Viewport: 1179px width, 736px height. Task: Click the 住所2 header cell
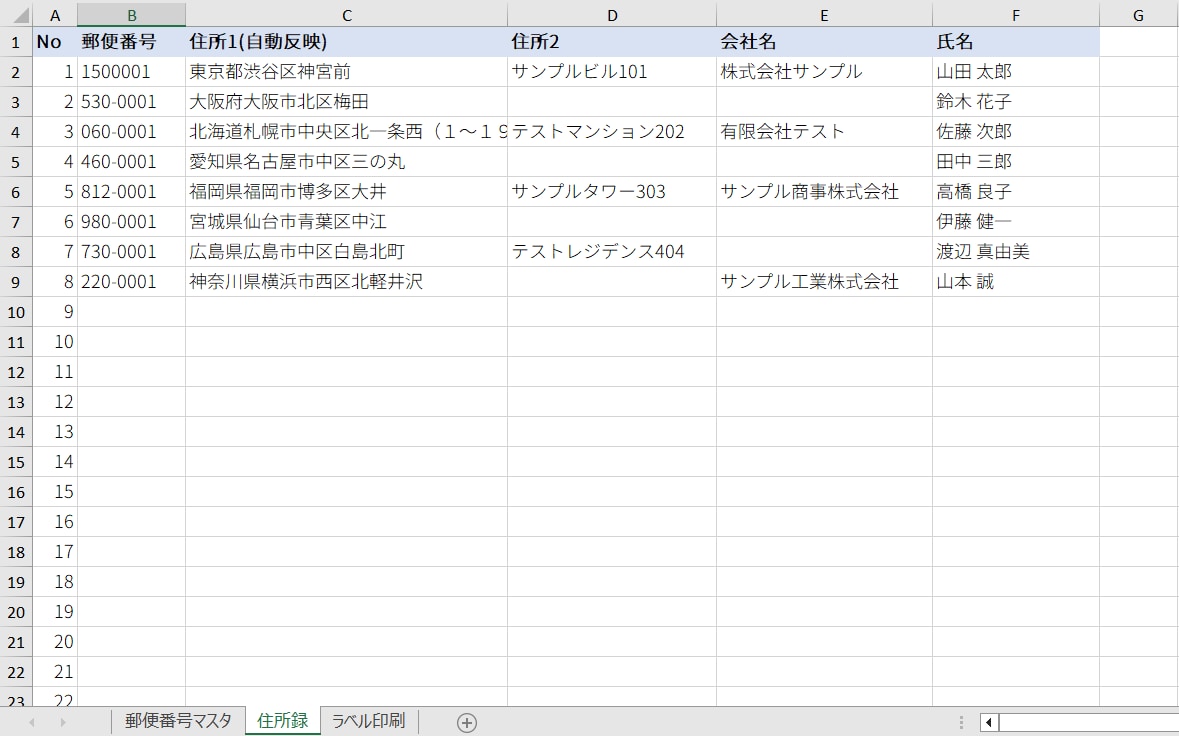pos(612,42)
